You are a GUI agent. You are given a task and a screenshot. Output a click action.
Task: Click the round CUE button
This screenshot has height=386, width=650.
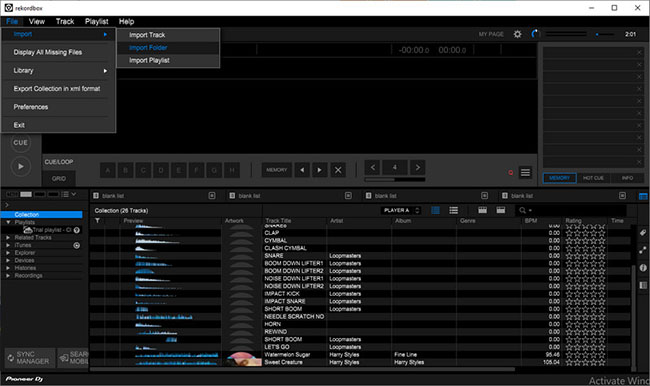click(x=20, y=143)
